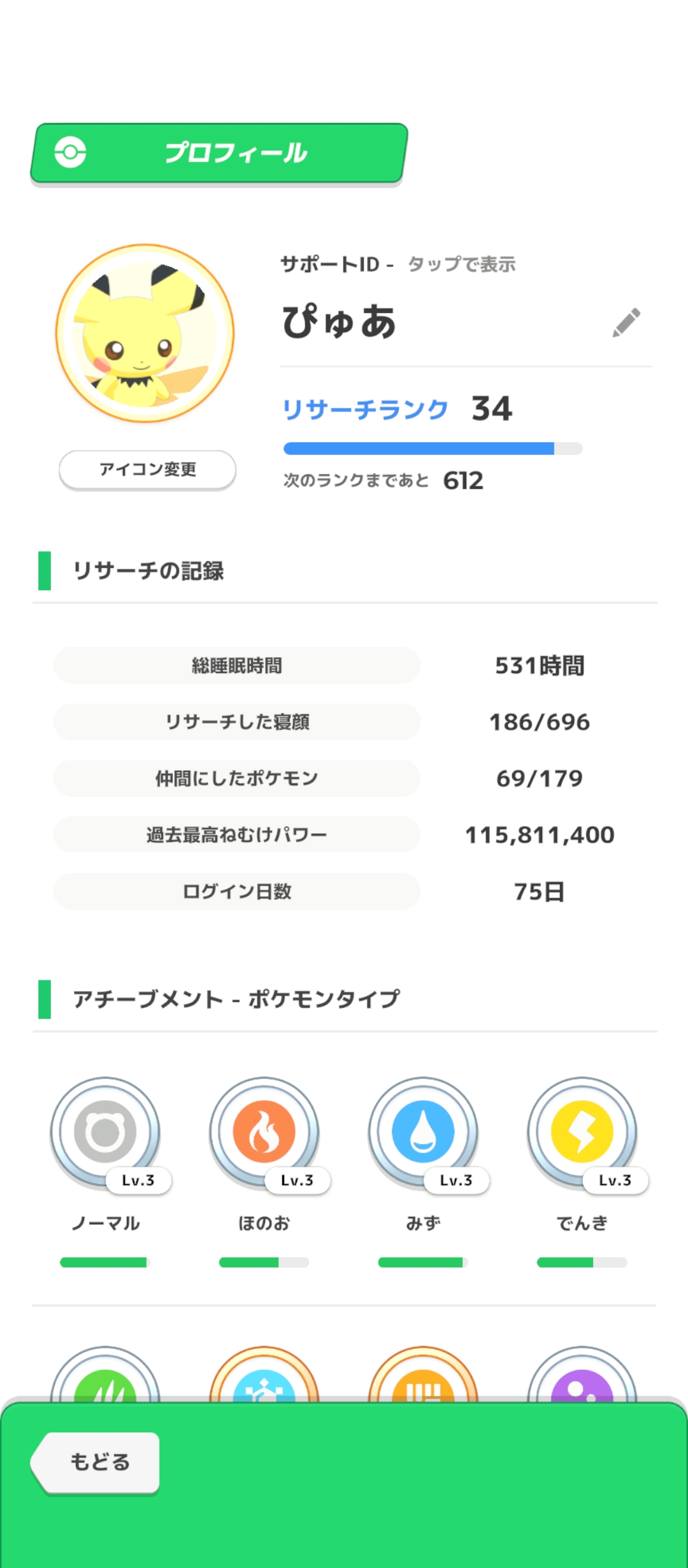This screenshot has height=1568, width=688.
Task: Tap the pencil icon to edit name
Action: coord(626,323)
